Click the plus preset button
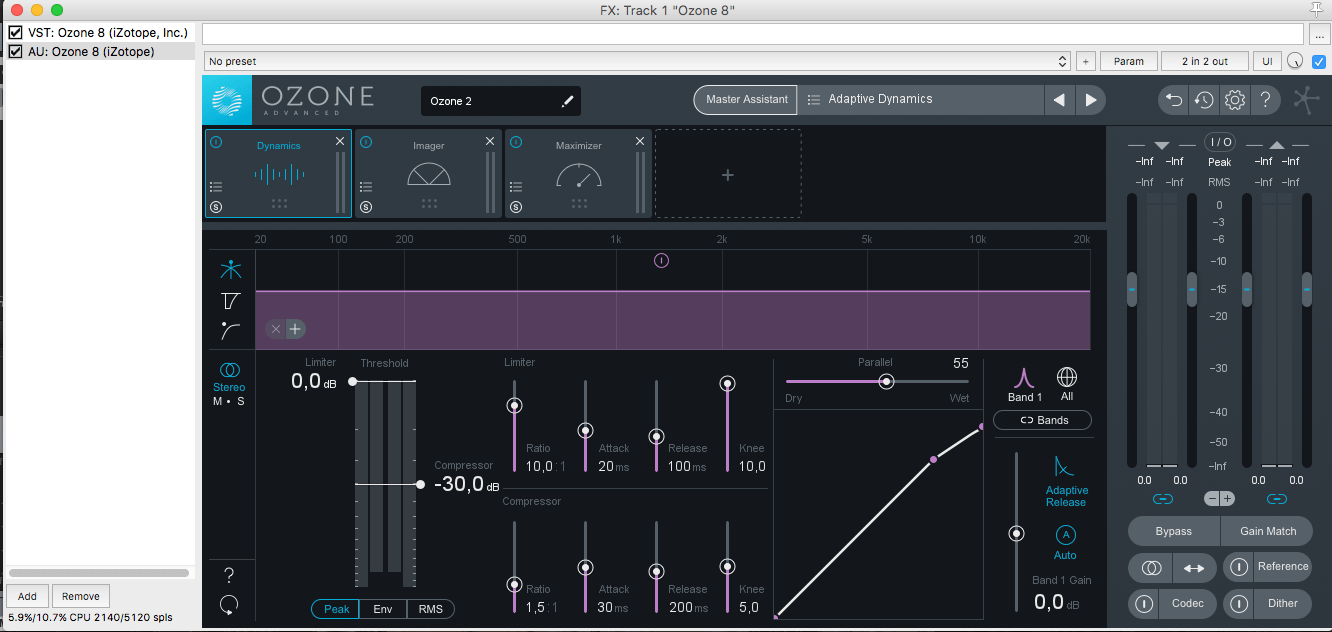Screen dimensions: 1332x632 pyautogui.click(x=1086, y=61)
